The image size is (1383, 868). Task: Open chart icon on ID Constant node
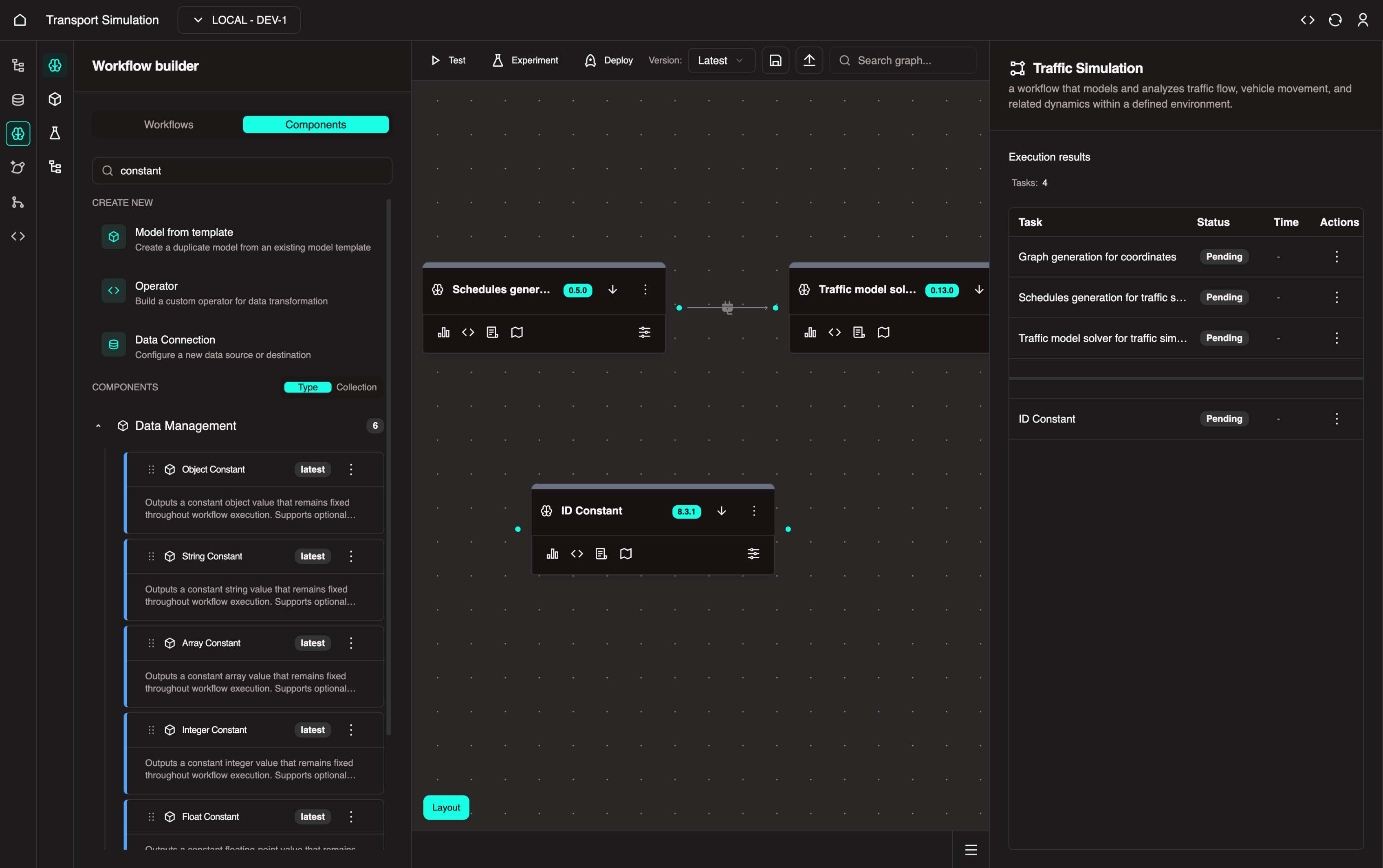pos(553,553)
